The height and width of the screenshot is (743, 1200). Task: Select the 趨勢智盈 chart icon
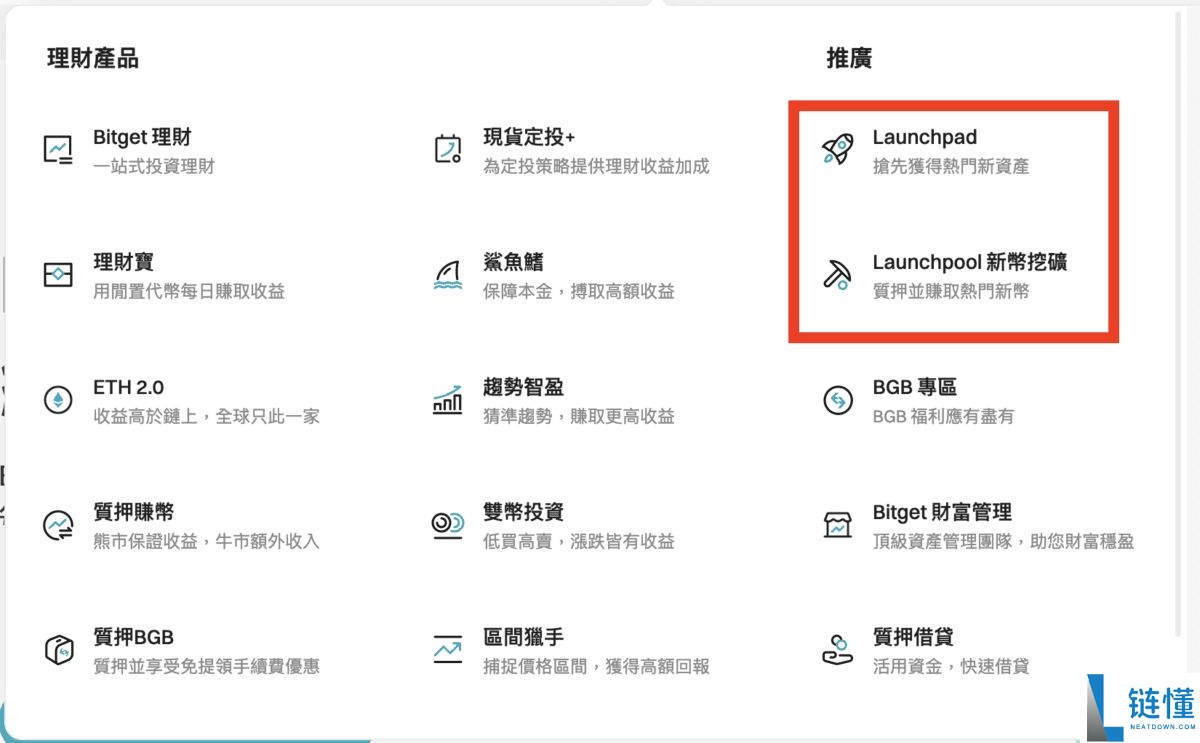click(447, 398)
